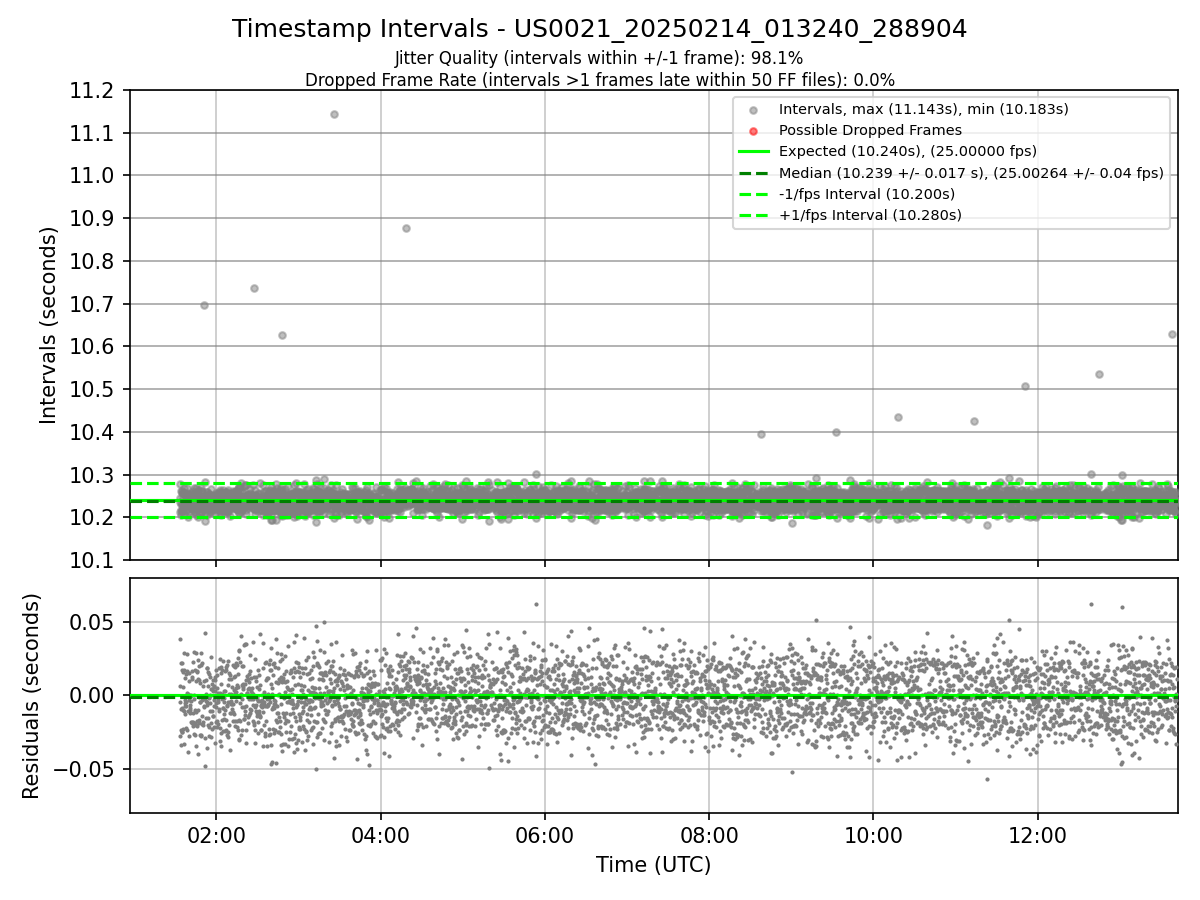Click the outlier point near 10.63 seconds around 02:50

[282, 335]
